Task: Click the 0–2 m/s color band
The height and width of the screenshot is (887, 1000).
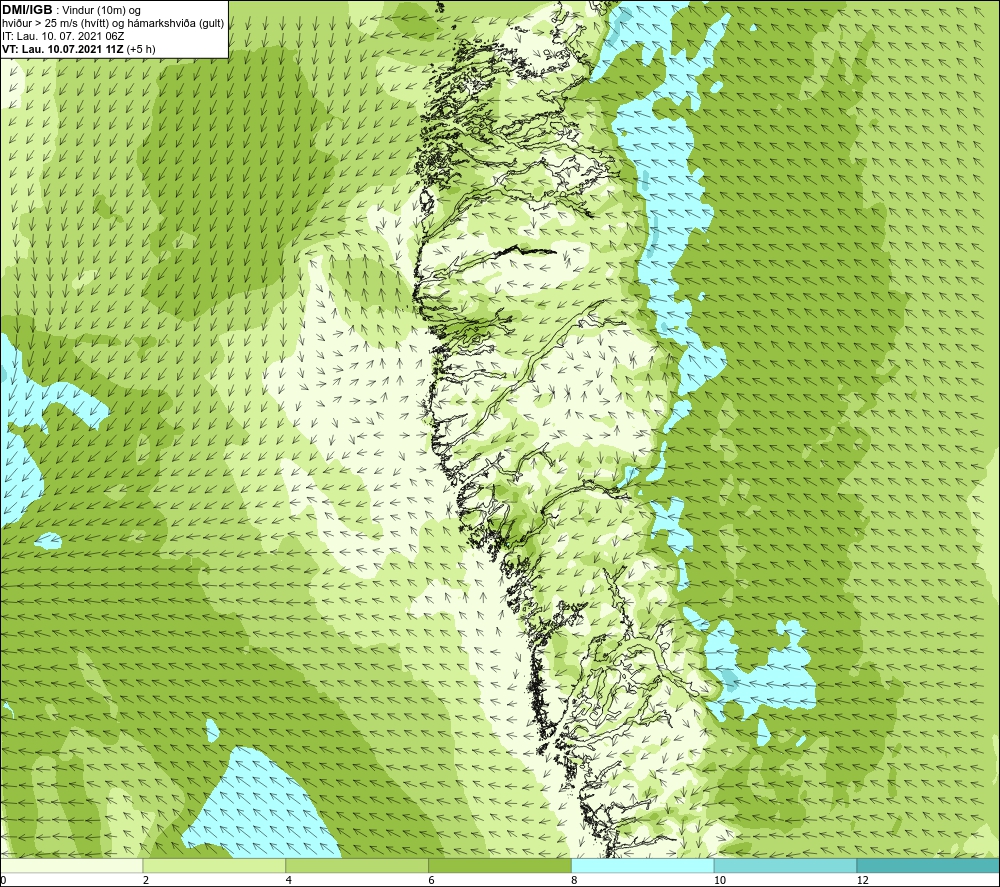Action: pos(71,865)
